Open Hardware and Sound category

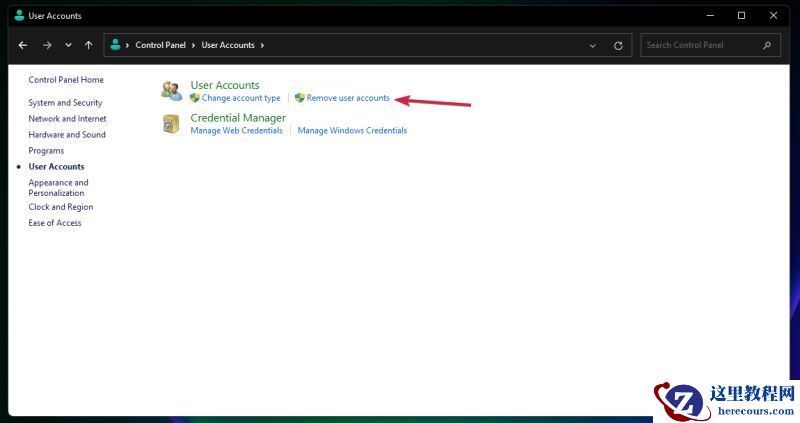67,135
